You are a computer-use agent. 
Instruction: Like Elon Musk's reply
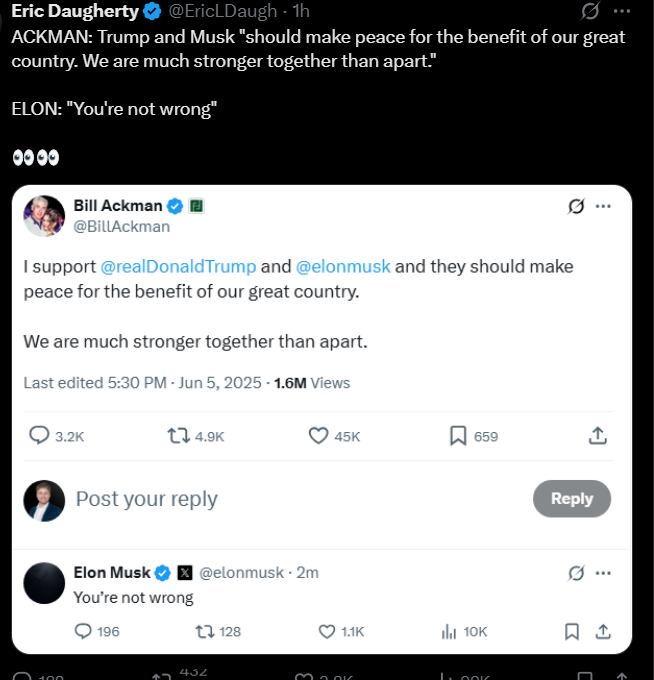coord(327,631)
